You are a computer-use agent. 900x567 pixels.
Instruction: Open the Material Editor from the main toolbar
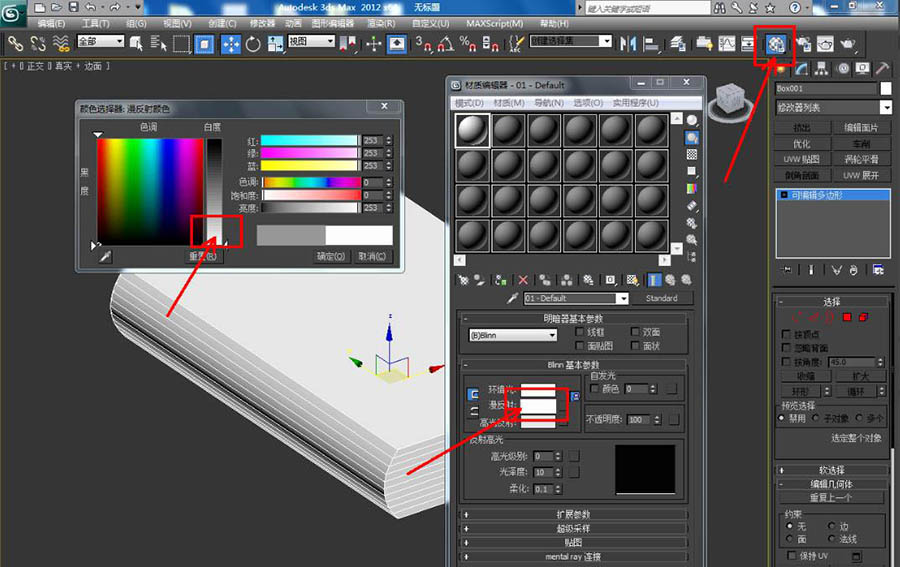(774, 43)
